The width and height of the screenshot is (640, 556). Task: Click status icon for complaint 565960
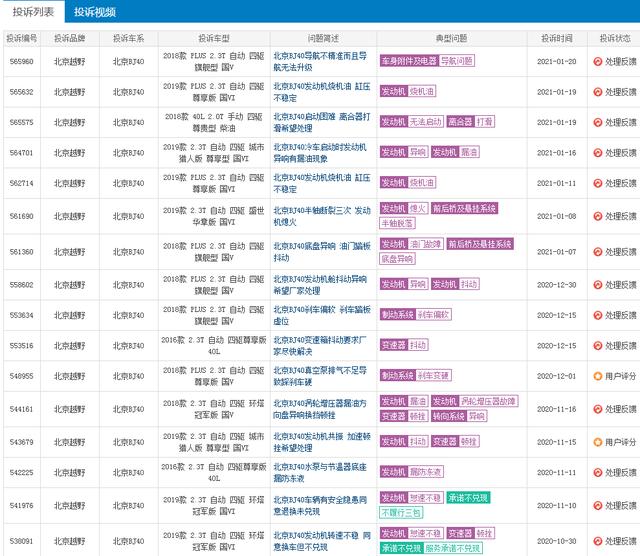point(598,62)
